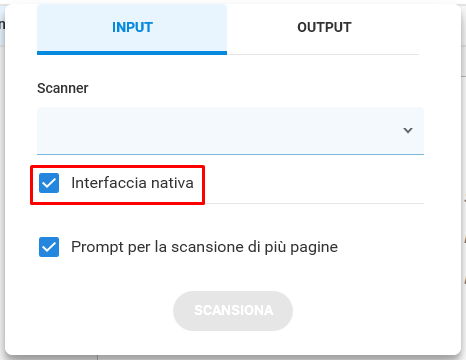The image size is (466, 360).
Task: Toggle multi-page scanning prompt option
Action: (x=49, y=247)
